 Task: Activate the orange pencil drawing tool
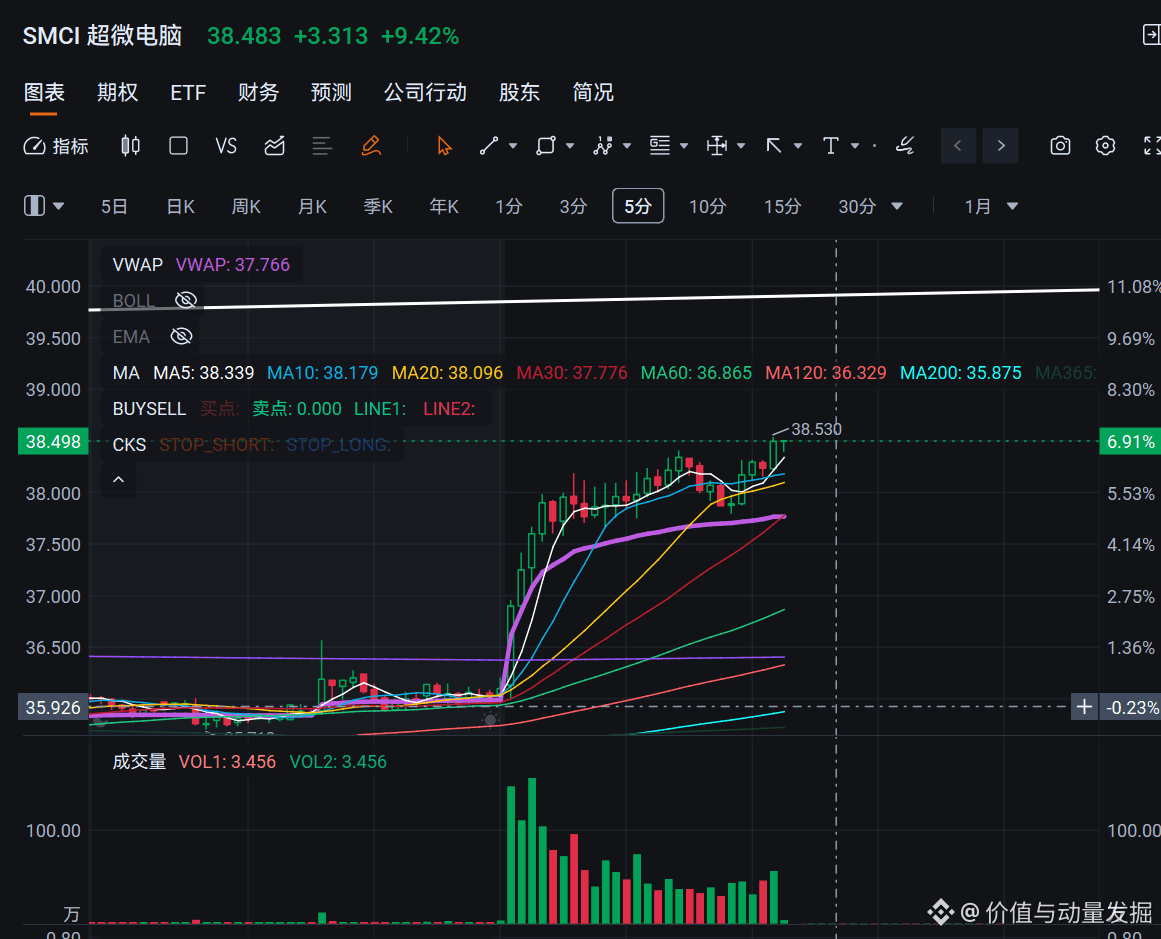pos(371,146)
